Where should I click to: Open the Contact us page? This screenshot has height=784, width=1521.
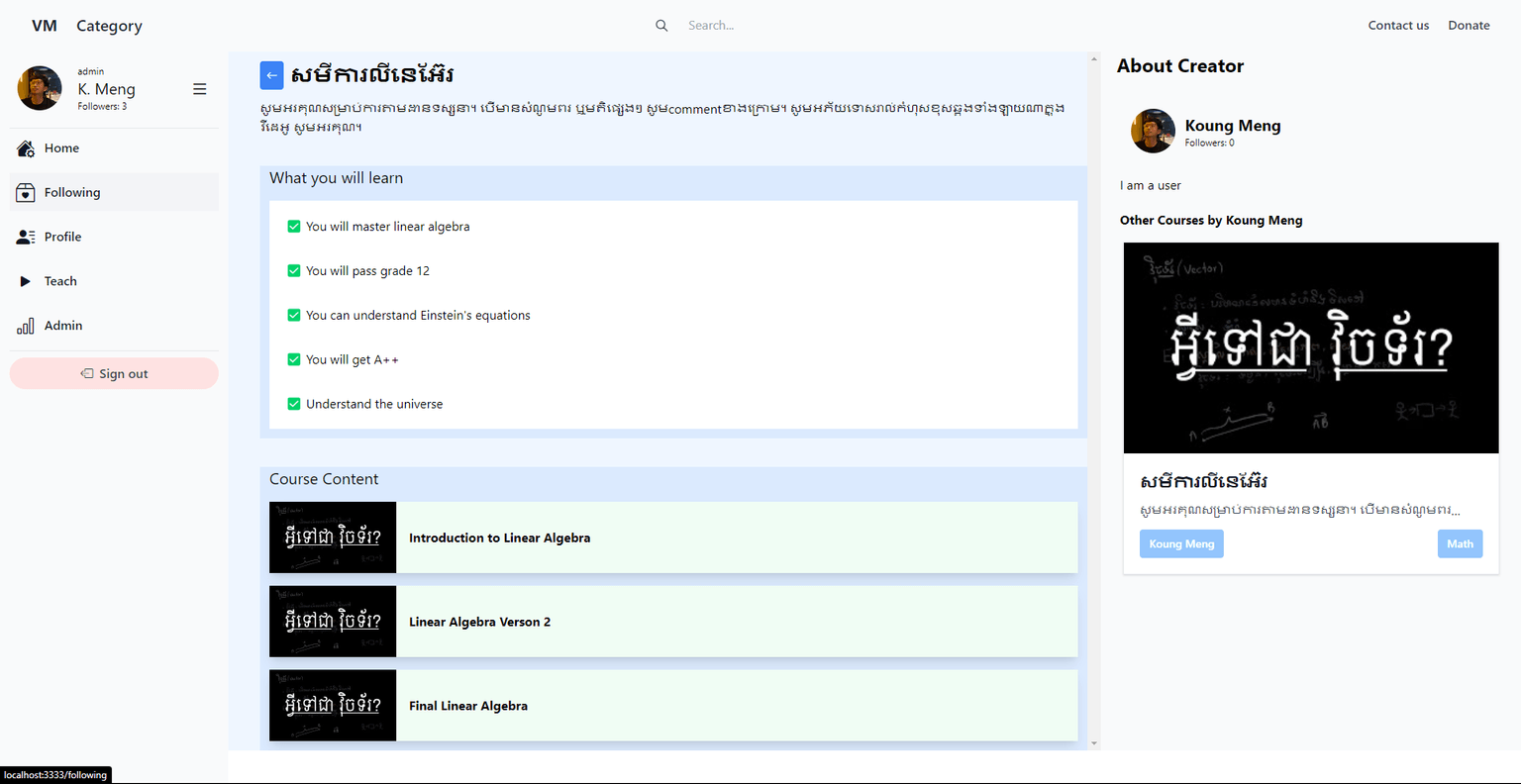1398,26
